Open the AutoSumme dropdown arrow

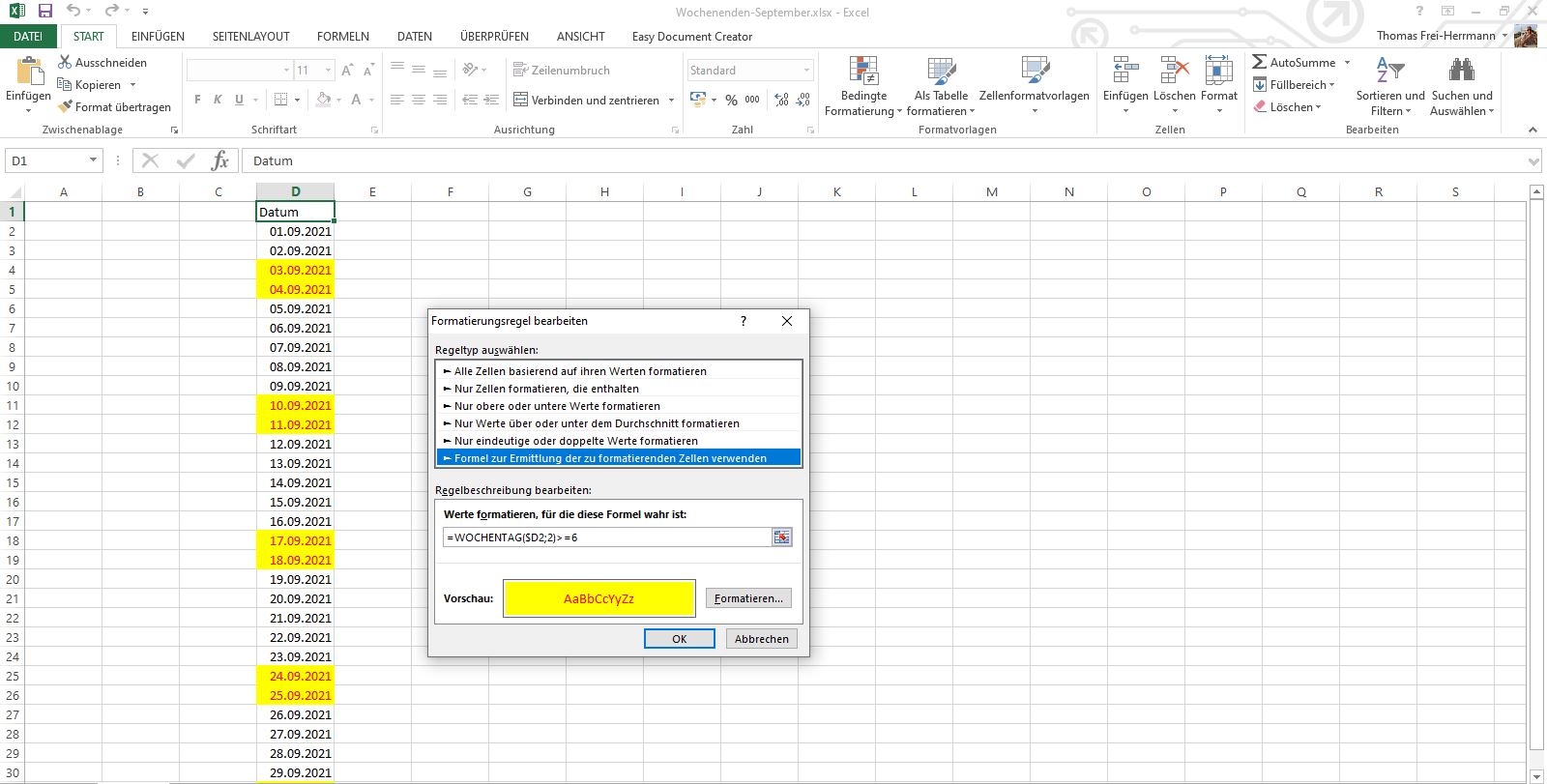tap(1347, 62)
